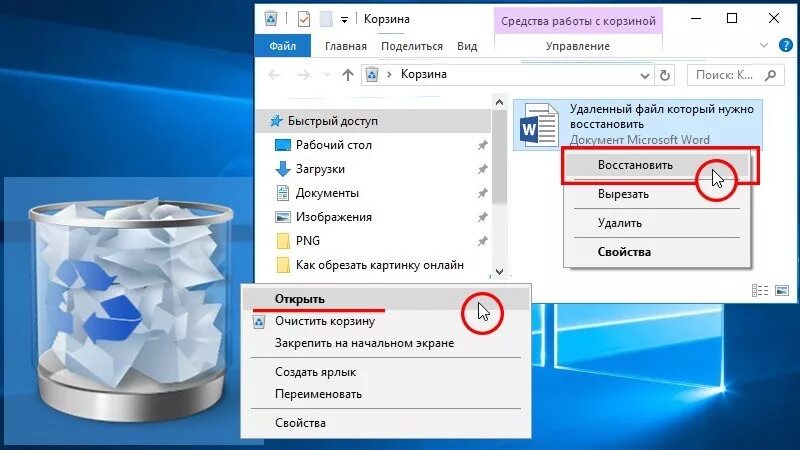Open the Как обрезать картинку онлайн folder
Image resolution: width=800 pixels, height=450 pixels.
pyautogui.click(x=380, y=265)
